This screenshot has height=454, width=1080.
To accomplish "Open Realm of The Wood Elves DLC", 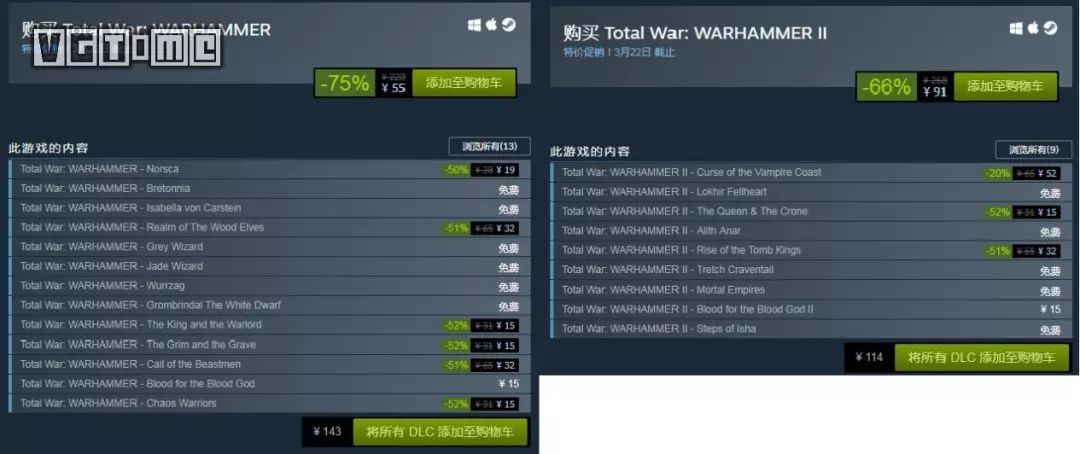I will [x=270, y=227].
